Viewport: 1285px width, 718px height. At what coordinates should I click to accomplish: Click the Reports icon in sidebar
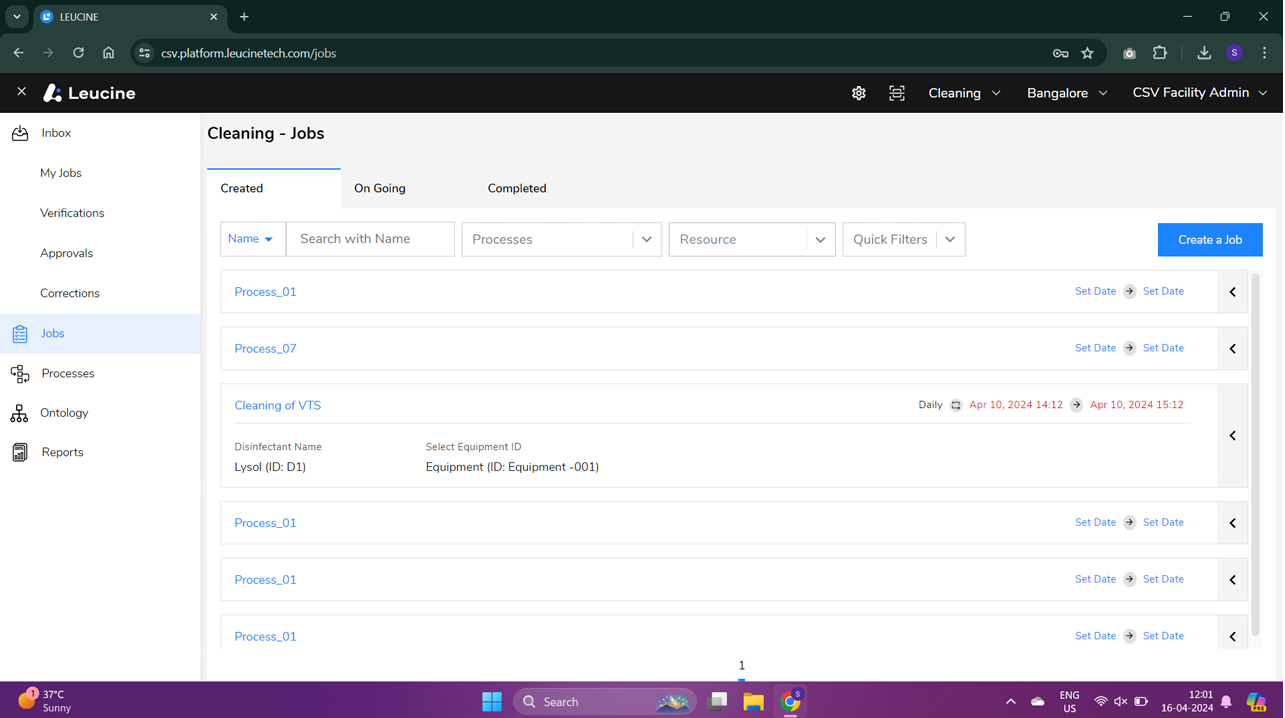coord(20,453)
